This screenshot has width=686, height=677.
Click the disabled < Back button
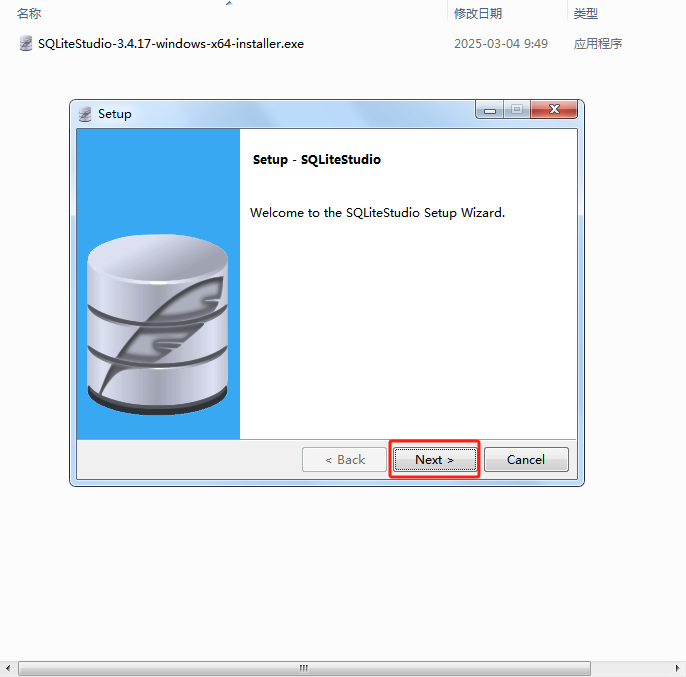pos(344,460)
